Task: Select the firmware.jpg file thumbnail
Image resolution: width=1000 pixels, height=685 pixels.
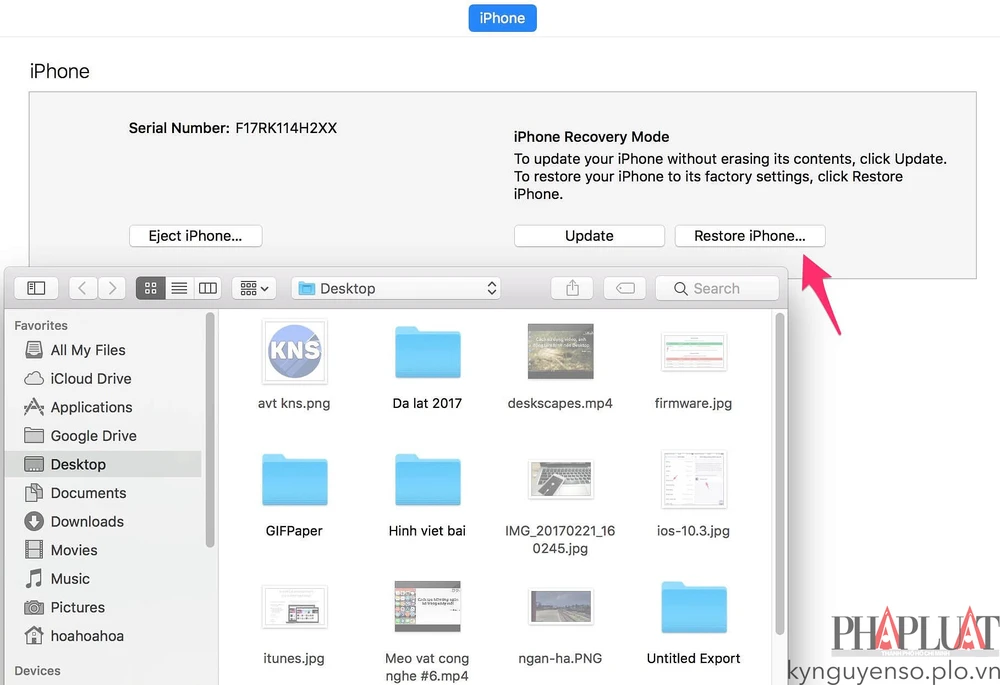Action: pyautogui.click(x=693, y=351)
